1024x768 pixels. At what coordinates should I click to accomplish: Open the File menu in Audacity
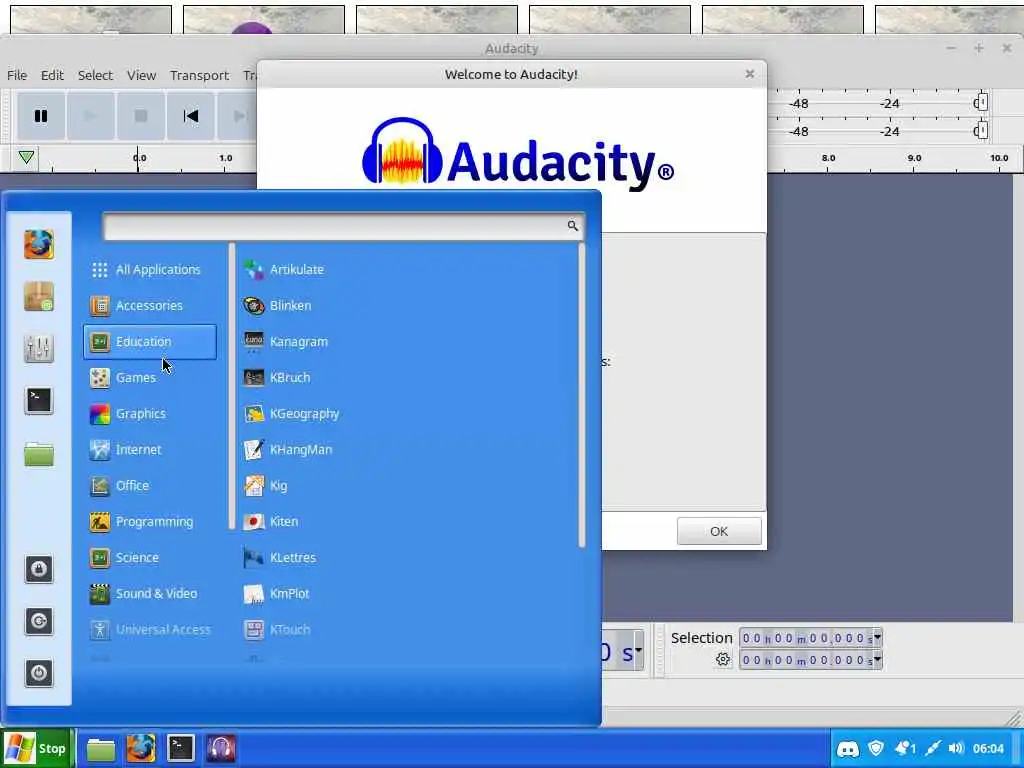tap(17, 75)
